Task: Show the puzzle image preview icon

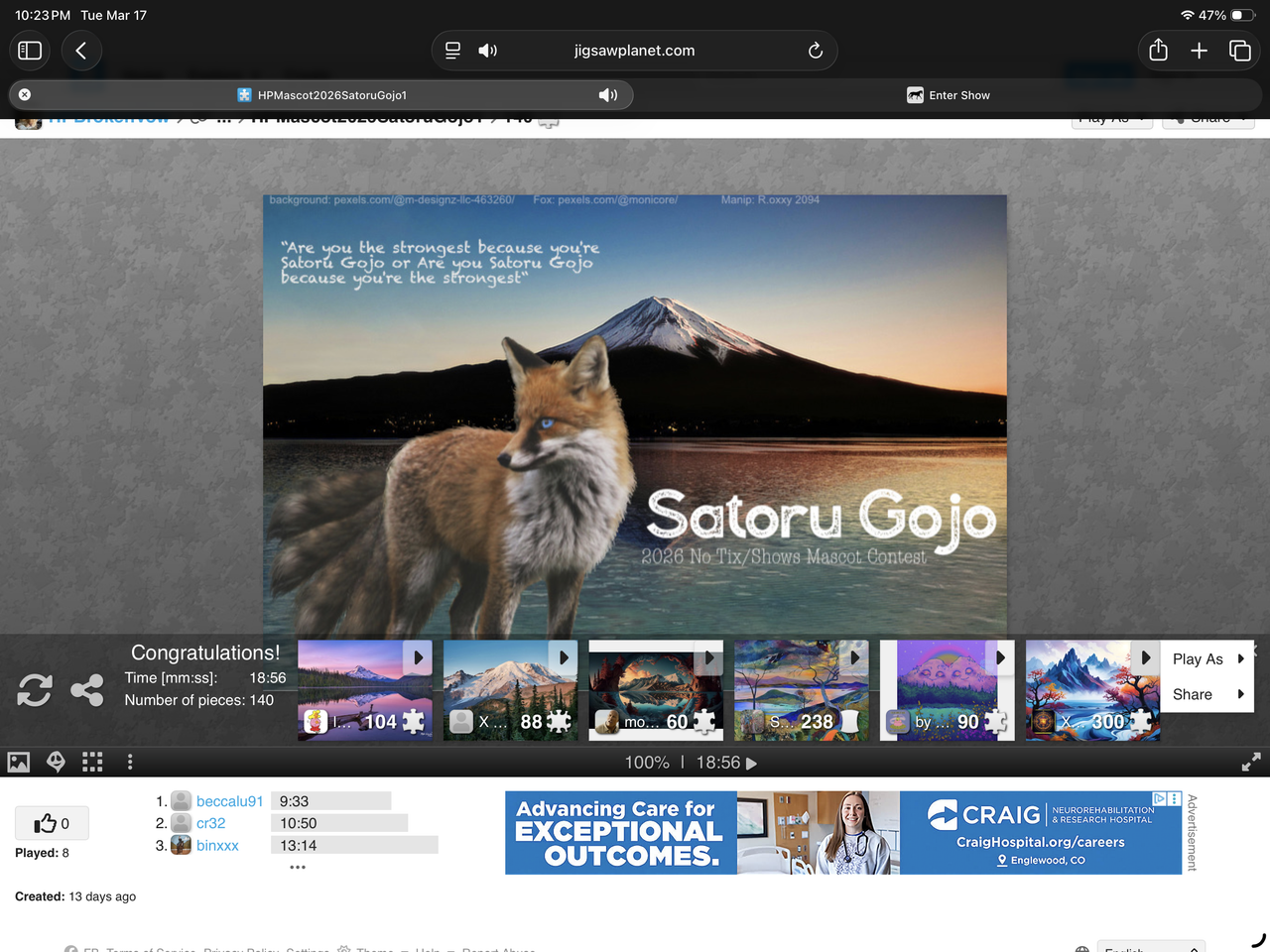Action: (19, 762)
